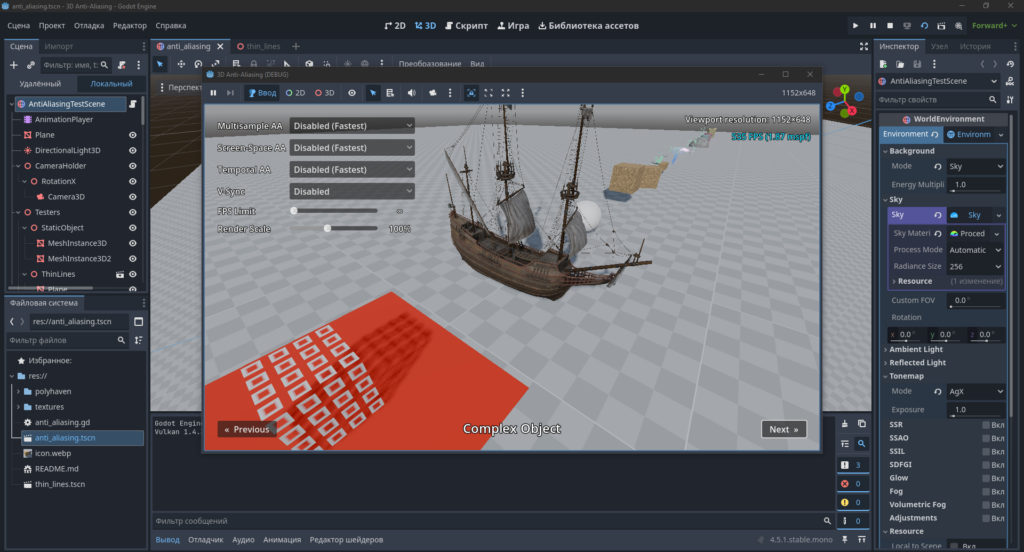
Task: Mute game audio via the speaker icon
Action: tap(411, 93)
